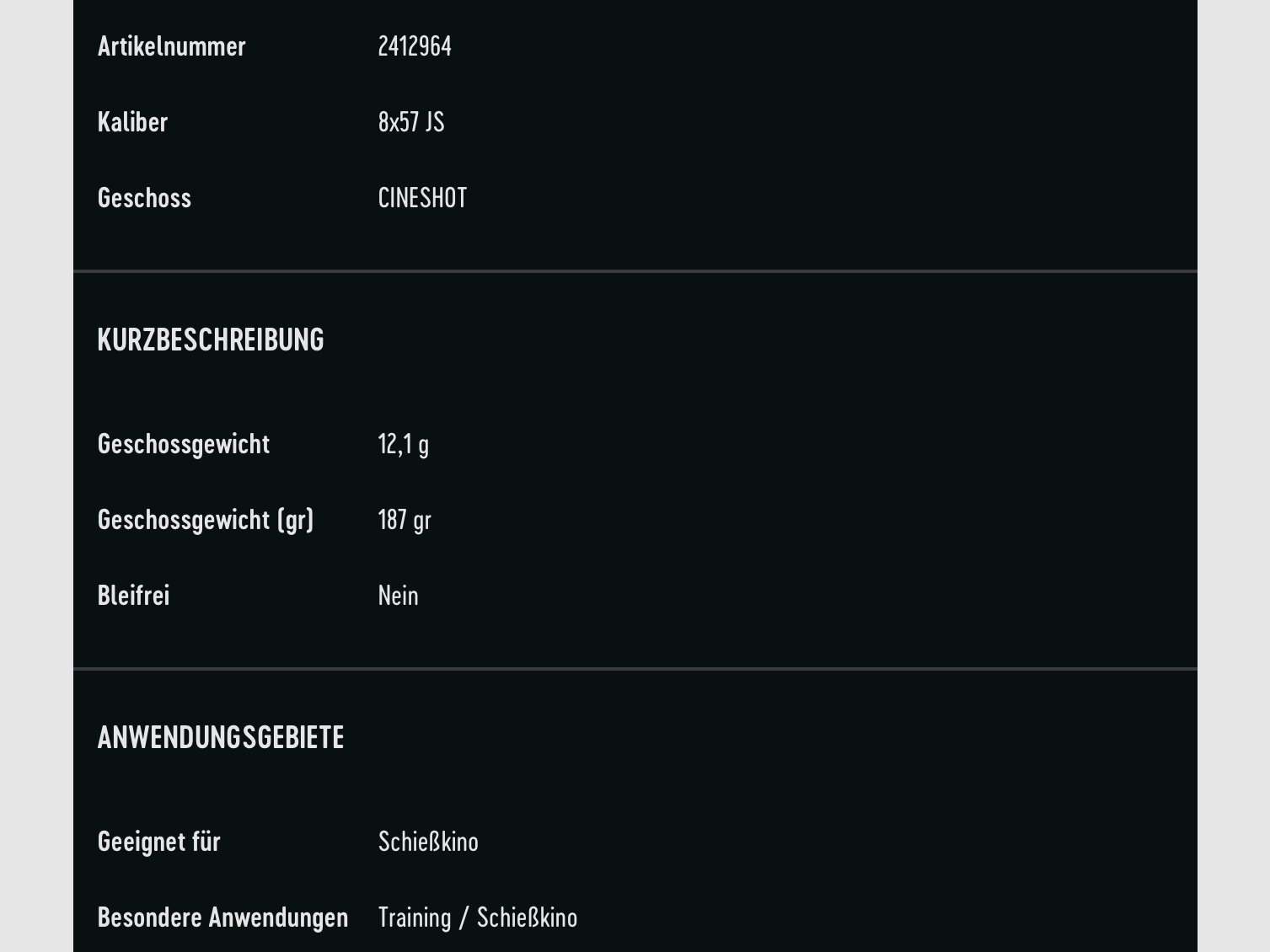Select the caliber value 8x57 JS

click(411, 122)
